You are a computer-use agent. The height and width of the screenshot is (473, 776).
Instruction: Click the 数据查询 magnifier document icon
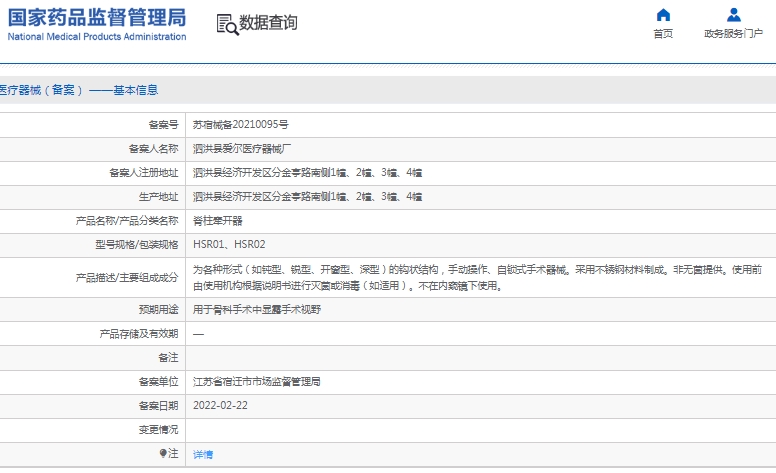(x=227, y=24)
